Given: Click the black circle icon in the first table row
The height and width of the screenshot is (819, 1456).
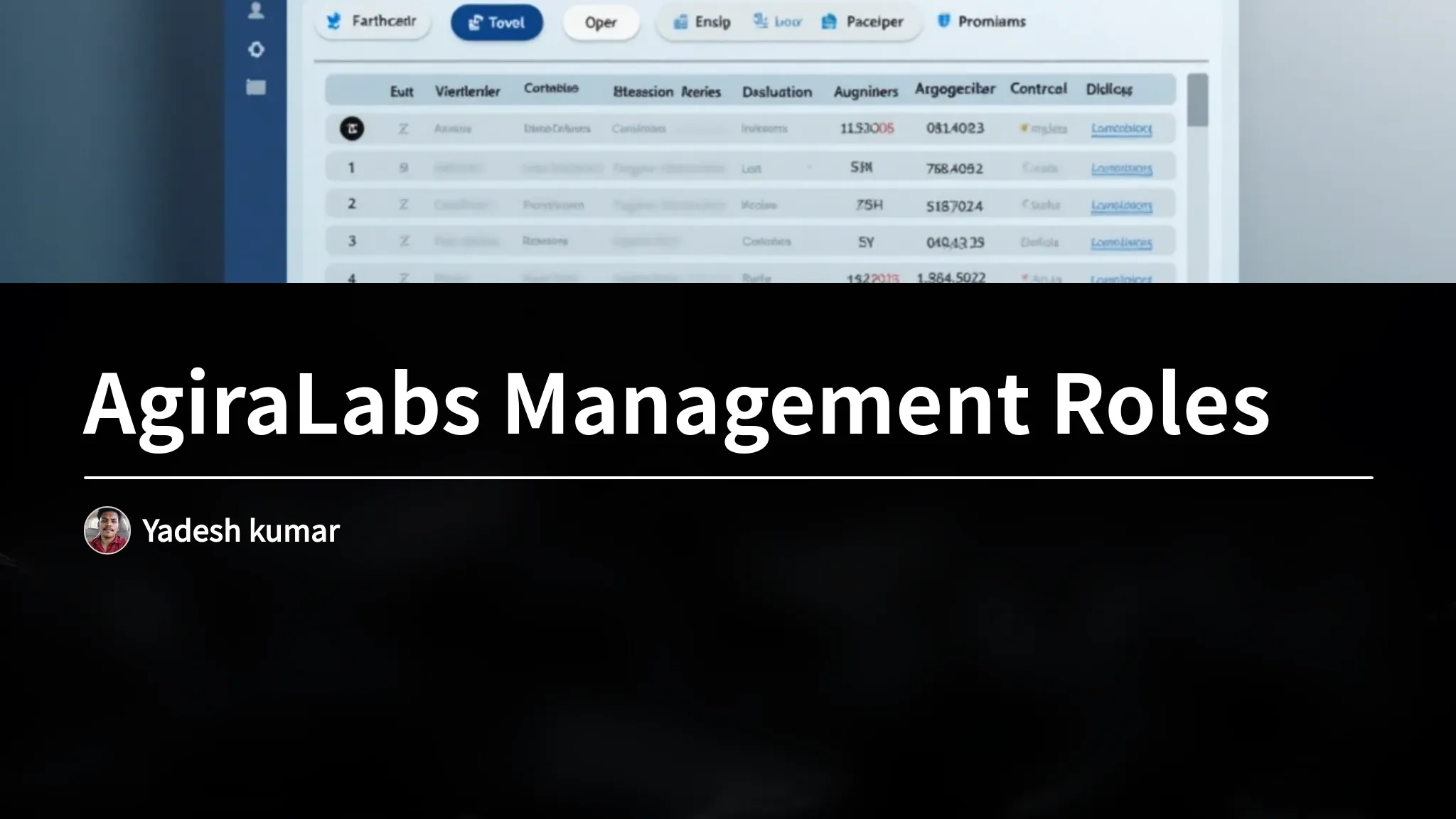Looking at the screenshot, I should pos(352,129).
